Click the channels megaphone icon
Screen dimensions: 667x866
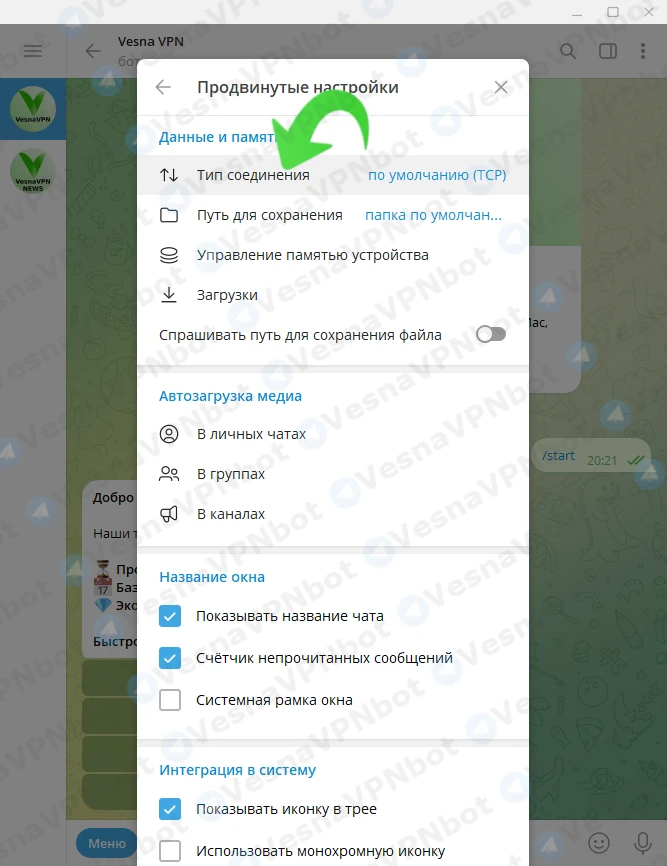tap(169, 514)
